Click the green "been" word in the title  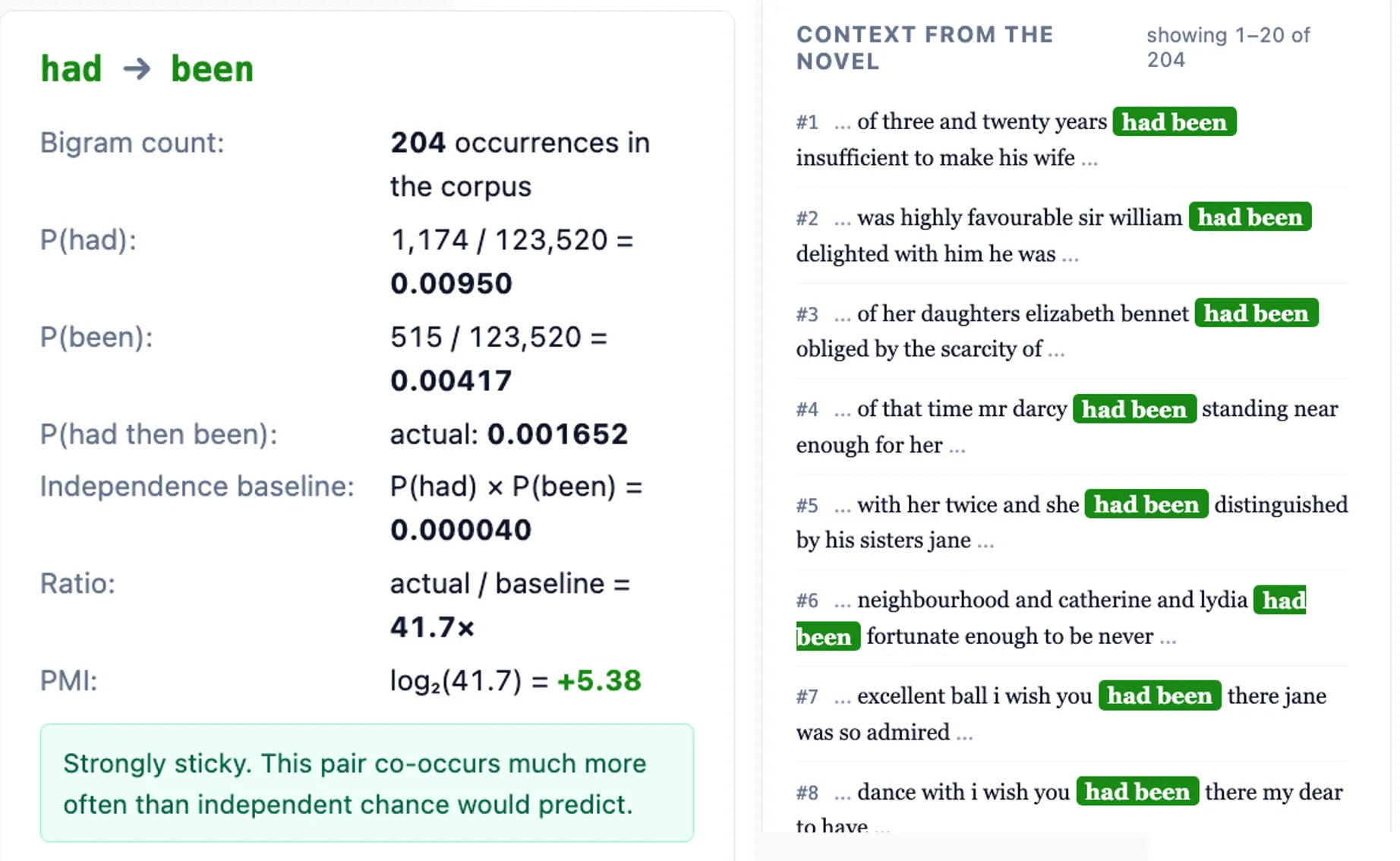click(212, 69)
